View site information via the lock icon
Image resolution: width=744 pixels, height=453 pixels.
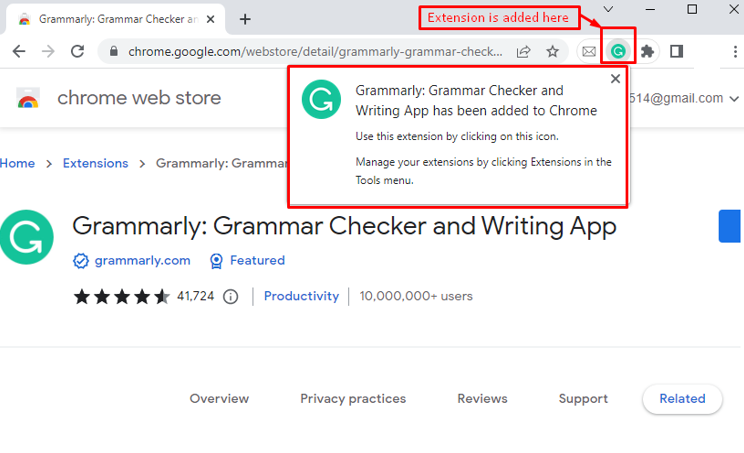pyautogui.click(x=113, y=51)
